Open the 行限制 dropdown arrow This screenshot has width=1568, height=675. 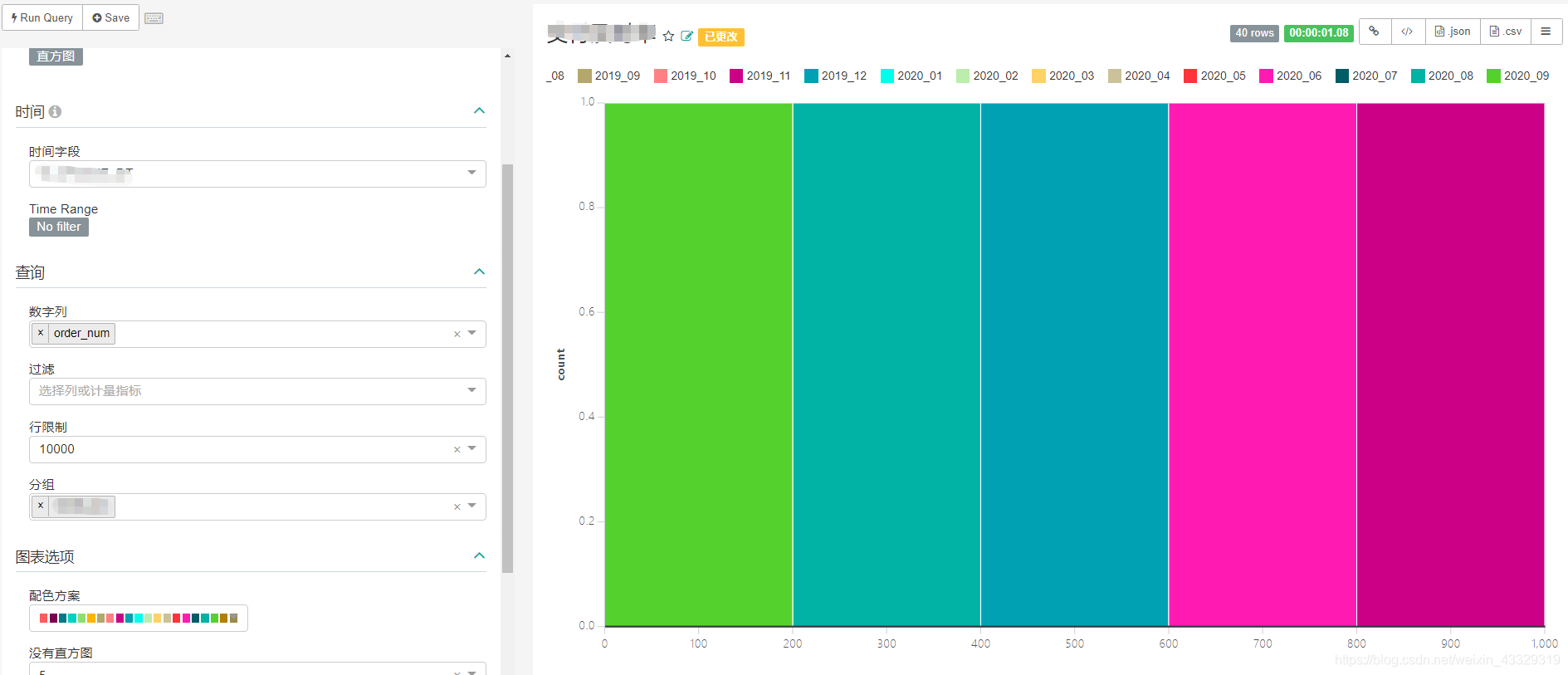pos(472,448)
